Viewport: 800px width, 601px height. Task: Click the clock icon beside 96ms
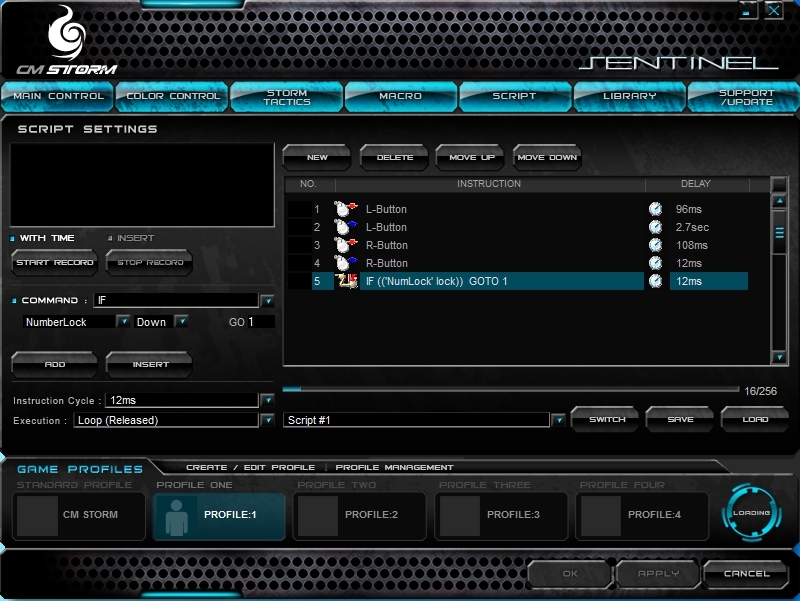[655, 209]
